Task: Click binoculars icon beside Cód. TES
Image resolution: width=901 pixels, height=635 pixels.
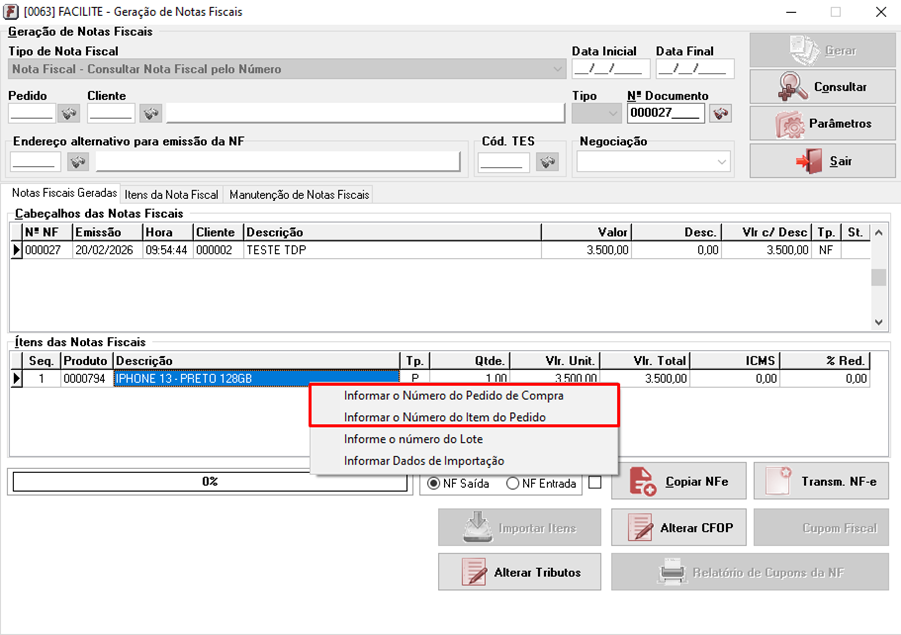Action: coord(546,162)
